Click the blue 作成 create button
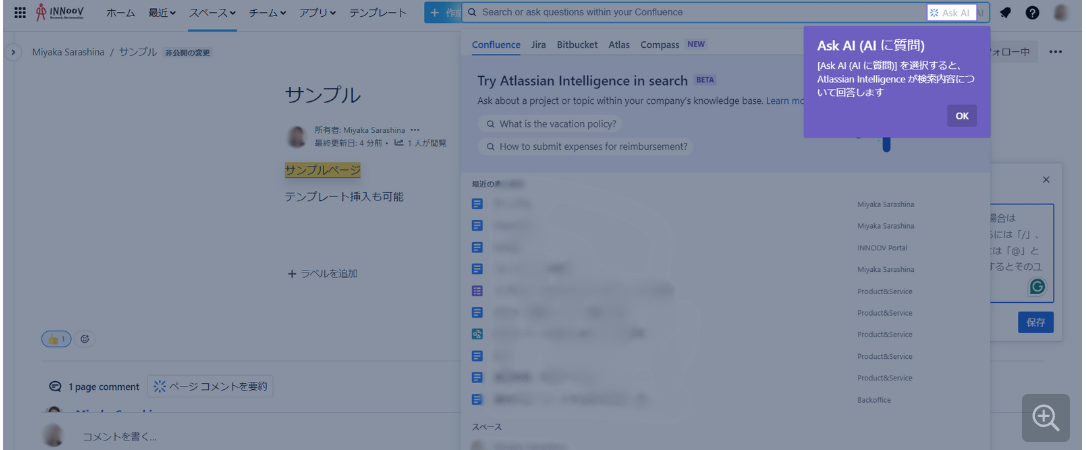 (443, 12)
